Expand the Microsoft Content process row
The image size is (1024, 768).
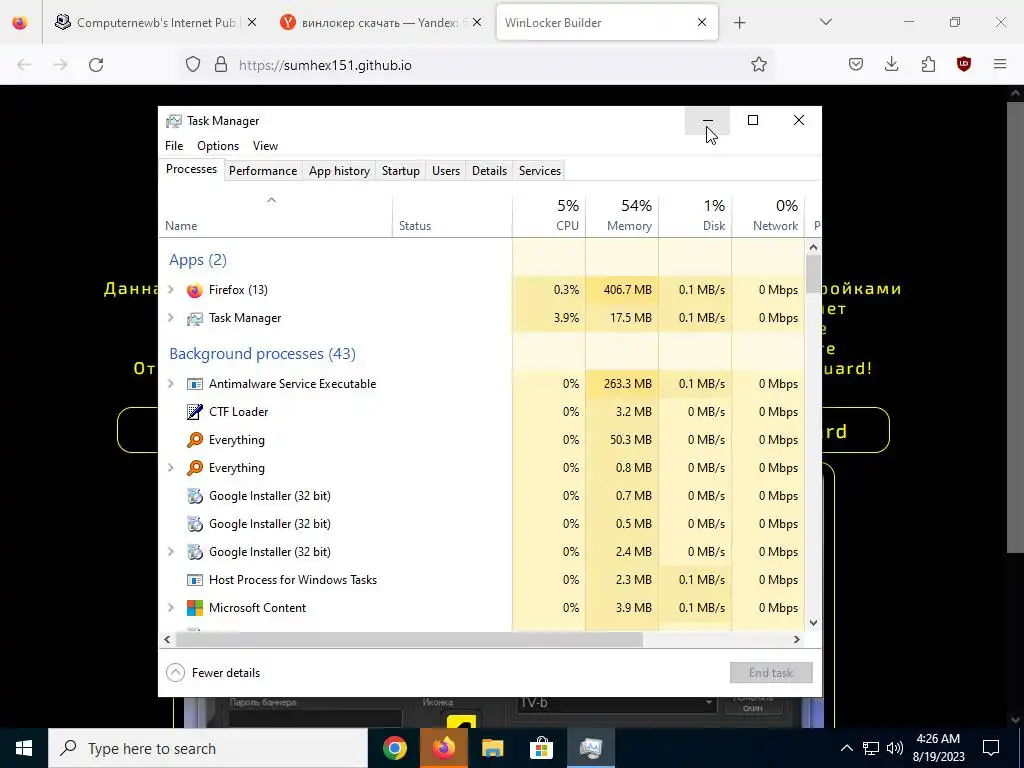point(171,607)
